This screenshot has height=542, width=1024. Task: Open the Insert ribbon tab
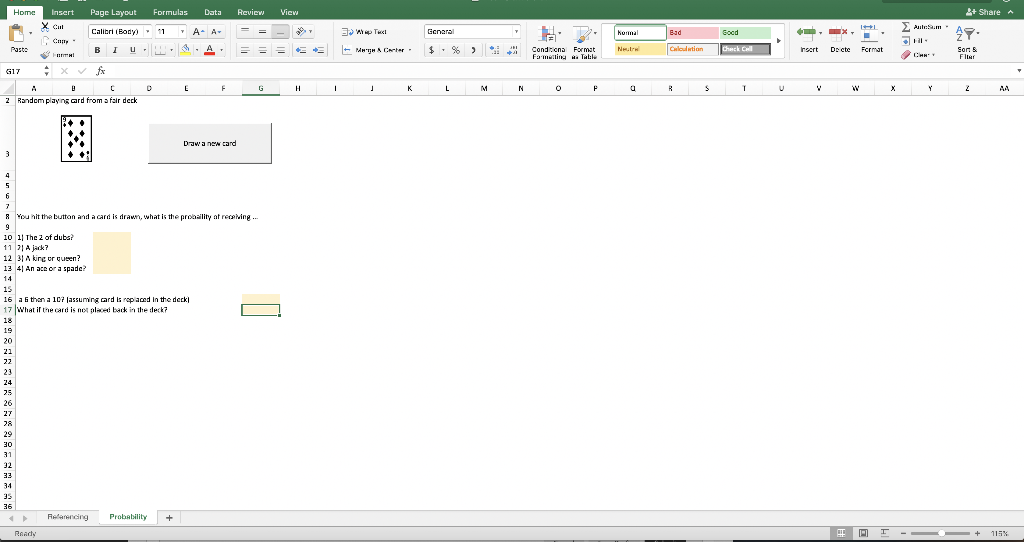pos(63,12)
